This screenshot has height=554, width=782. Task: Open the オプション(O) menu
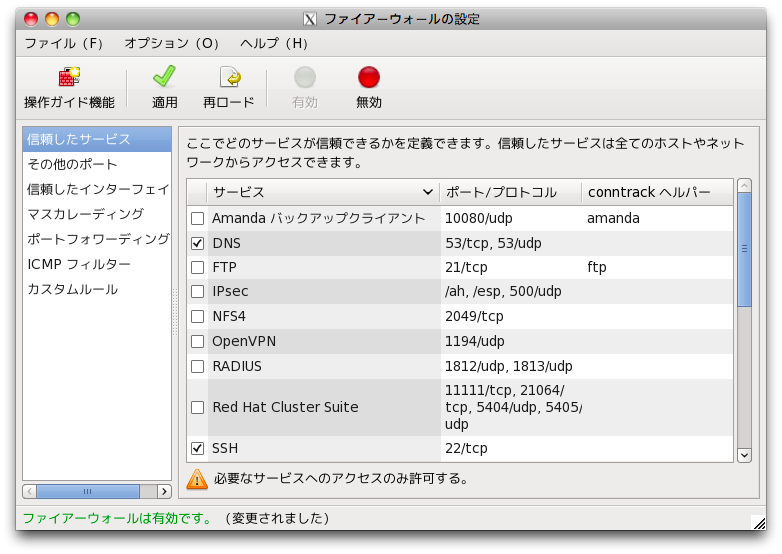172,44
